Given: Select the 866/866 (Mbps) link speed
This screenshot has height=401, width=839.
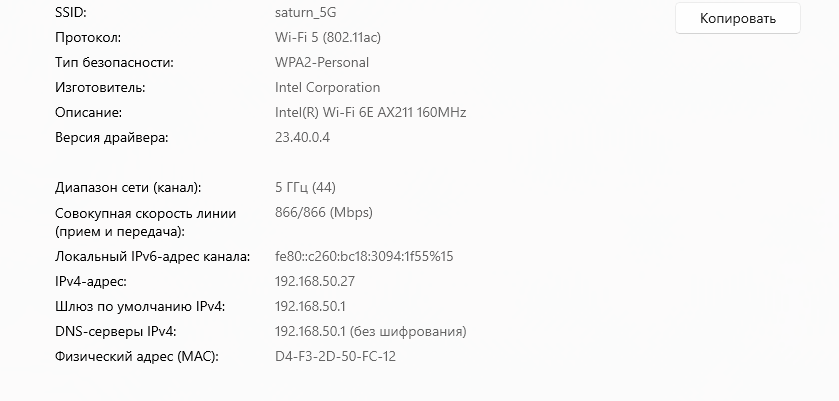Looking at the screenshot, I should [x=324, y=213].
